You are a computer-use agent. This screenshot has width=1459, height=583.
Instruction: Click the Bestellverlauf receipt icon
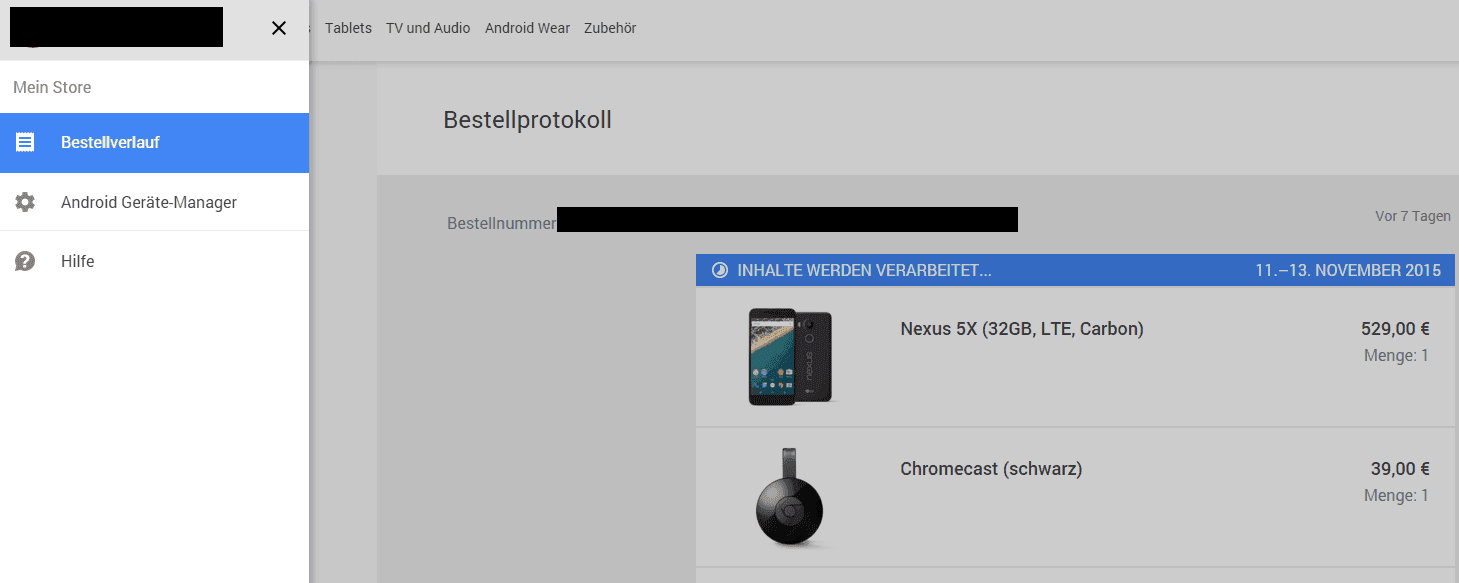pyautogui.click(x=25, y=142)
